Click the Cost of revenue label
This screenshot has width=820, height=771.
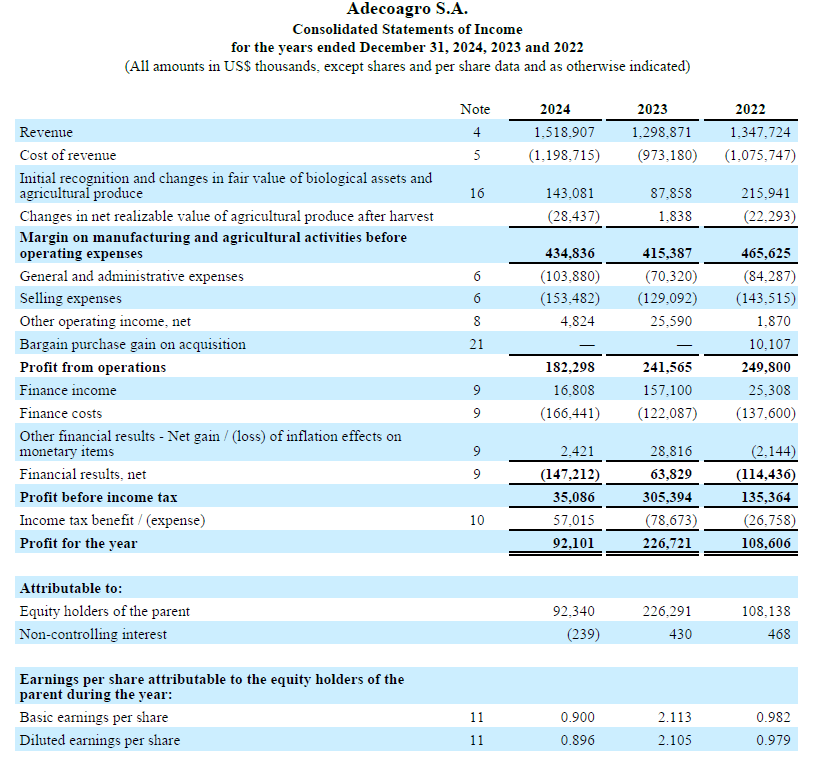coord(68,155)
